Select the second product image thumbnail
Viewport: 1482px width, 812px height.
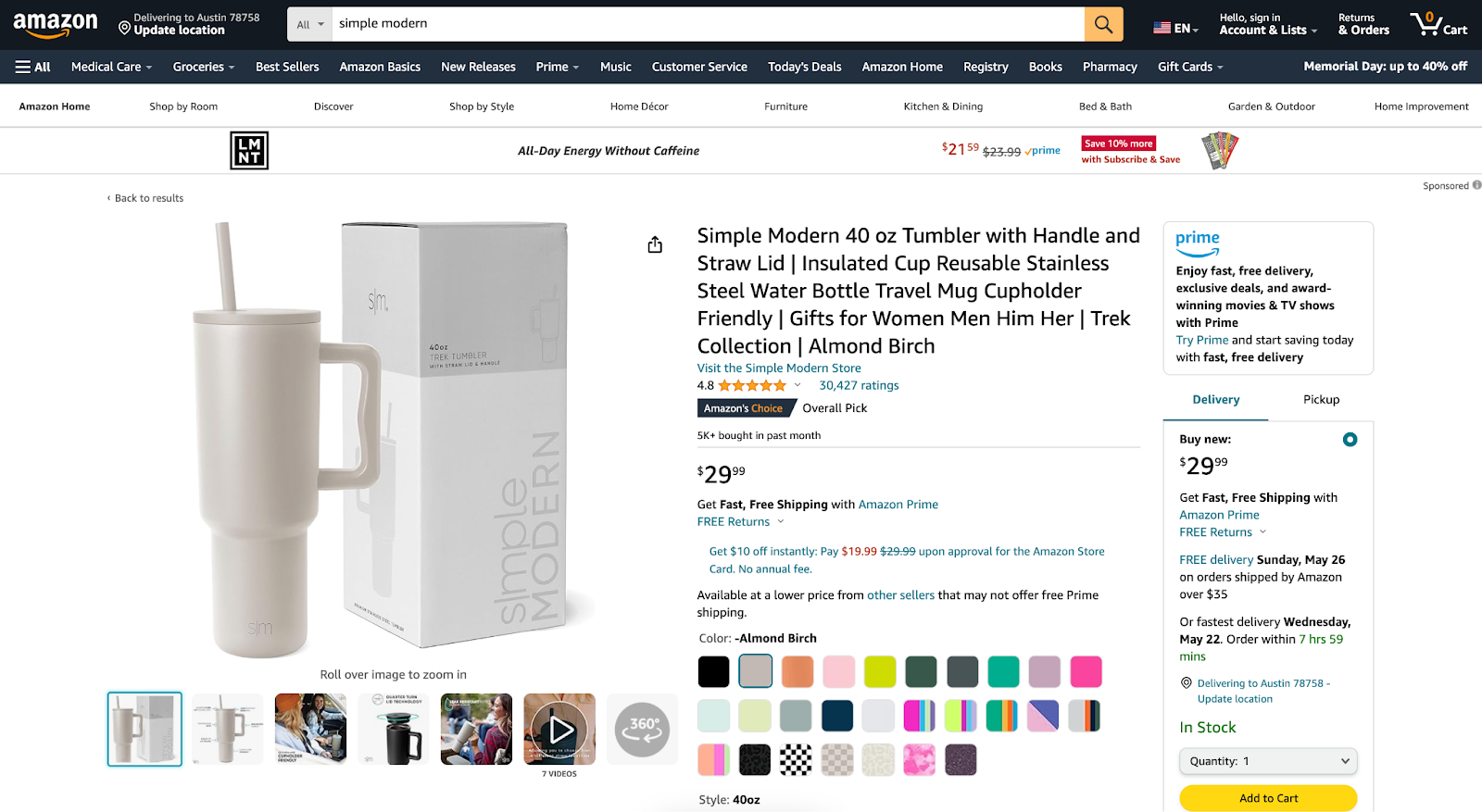(x=227, y=730)
